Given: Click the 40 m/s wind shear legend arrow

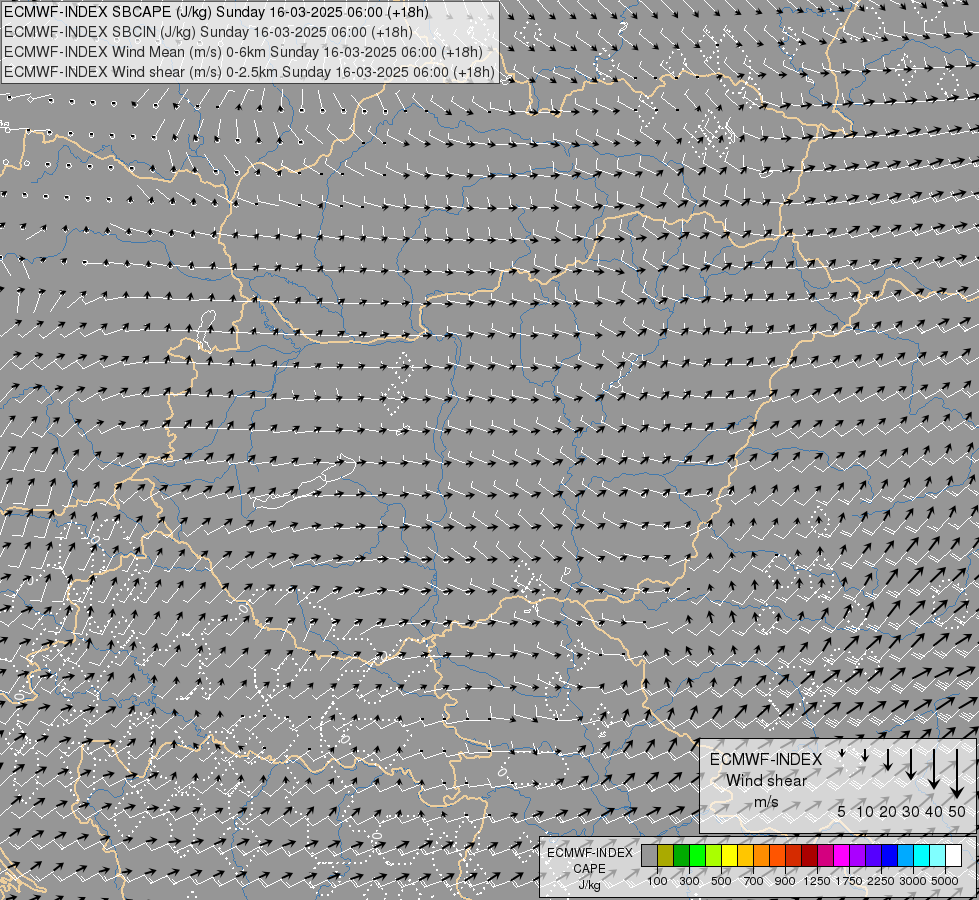Looking at the screenshot, I should pos(934,769).
